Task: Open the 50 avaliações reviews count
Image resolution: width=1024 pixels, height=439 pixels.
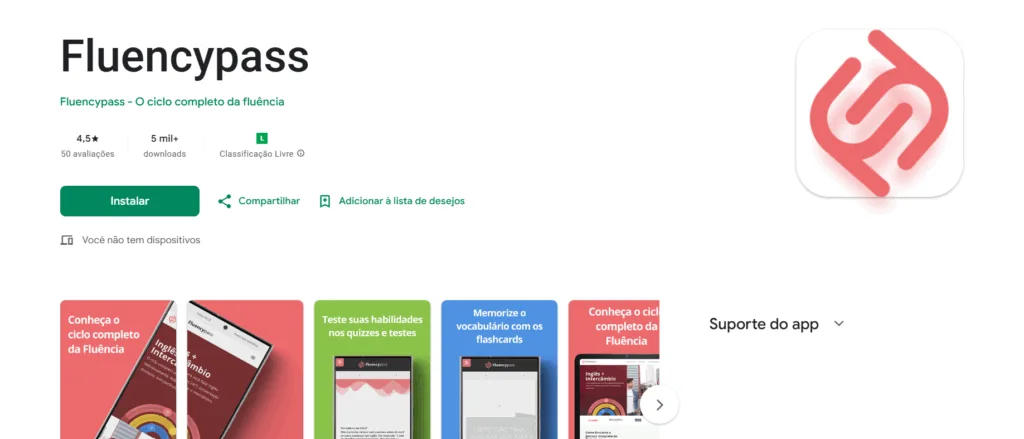Action: (x=88, y=154)
